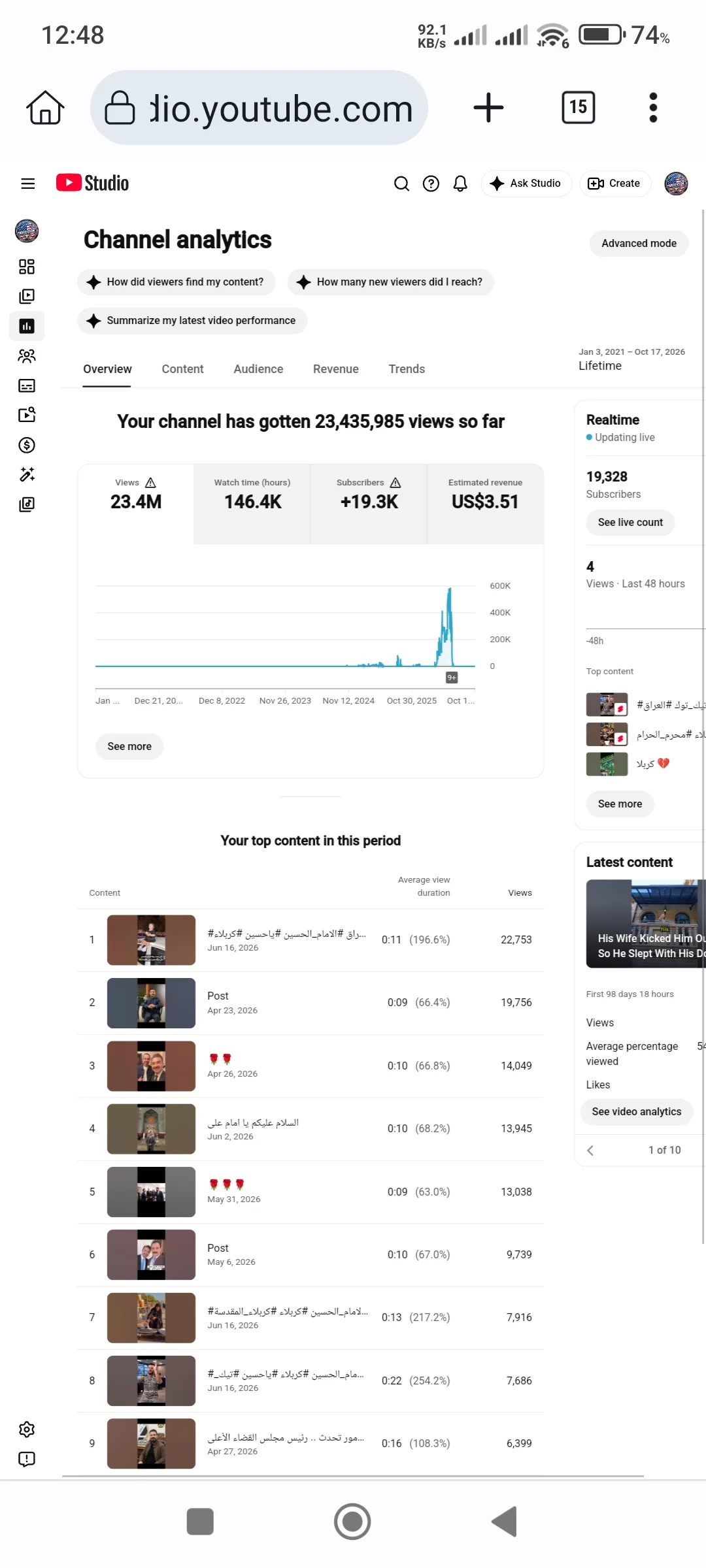Click the YouTube Studio logo
The height and width of the screenshot is (1568, 706).
click(92, 183)
